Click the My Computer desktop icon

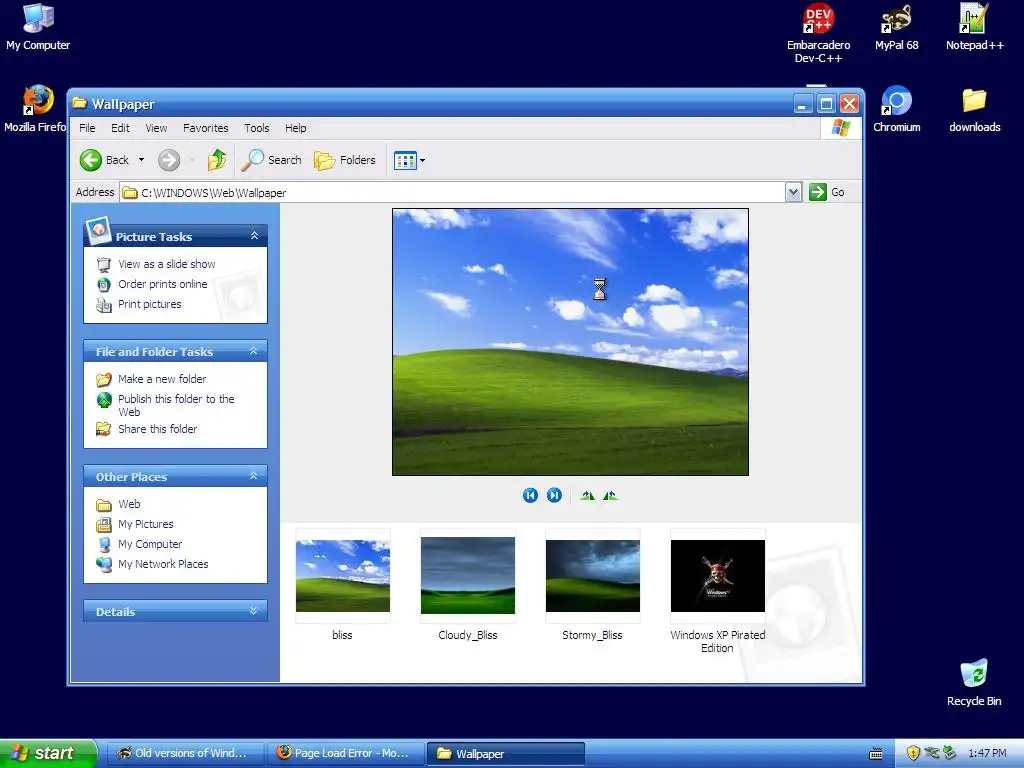(38, 27)
